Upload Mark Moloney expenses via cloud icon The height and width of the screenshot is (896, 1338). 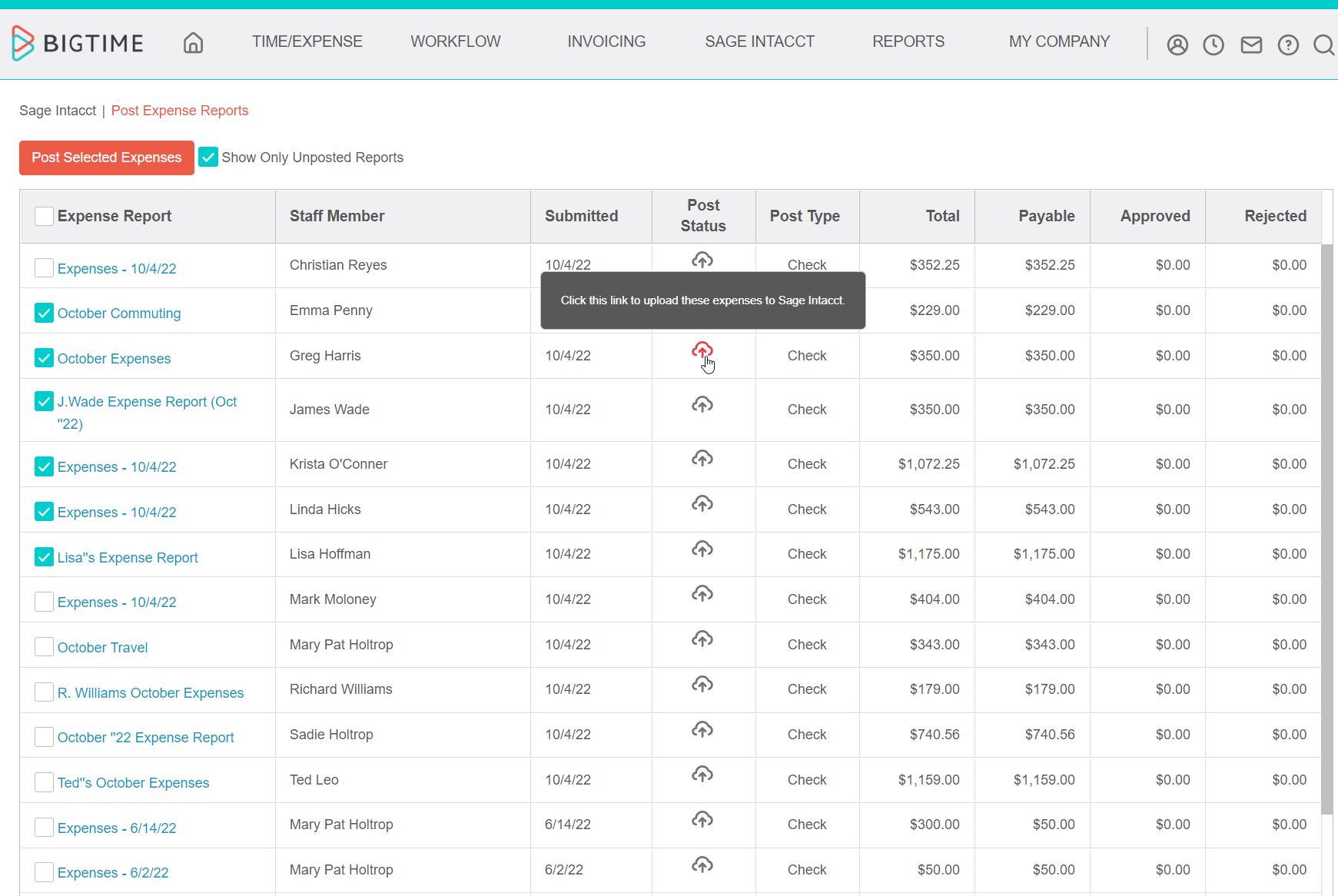pyautogui.click(x=702, y=594)
